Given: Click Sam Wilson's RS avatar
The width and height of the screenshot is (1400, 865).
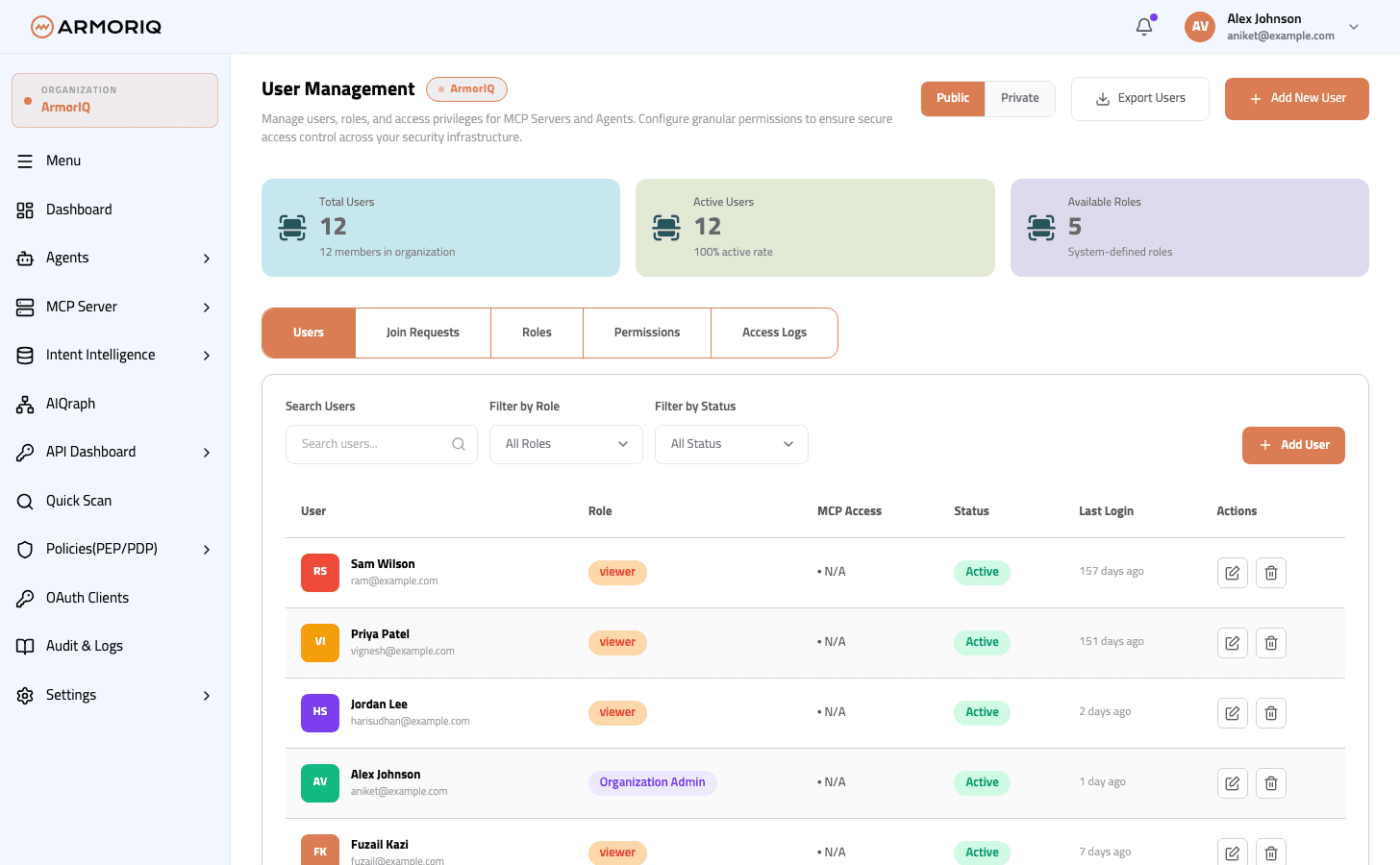Looking at the screenshot, I should pos(320,573).
